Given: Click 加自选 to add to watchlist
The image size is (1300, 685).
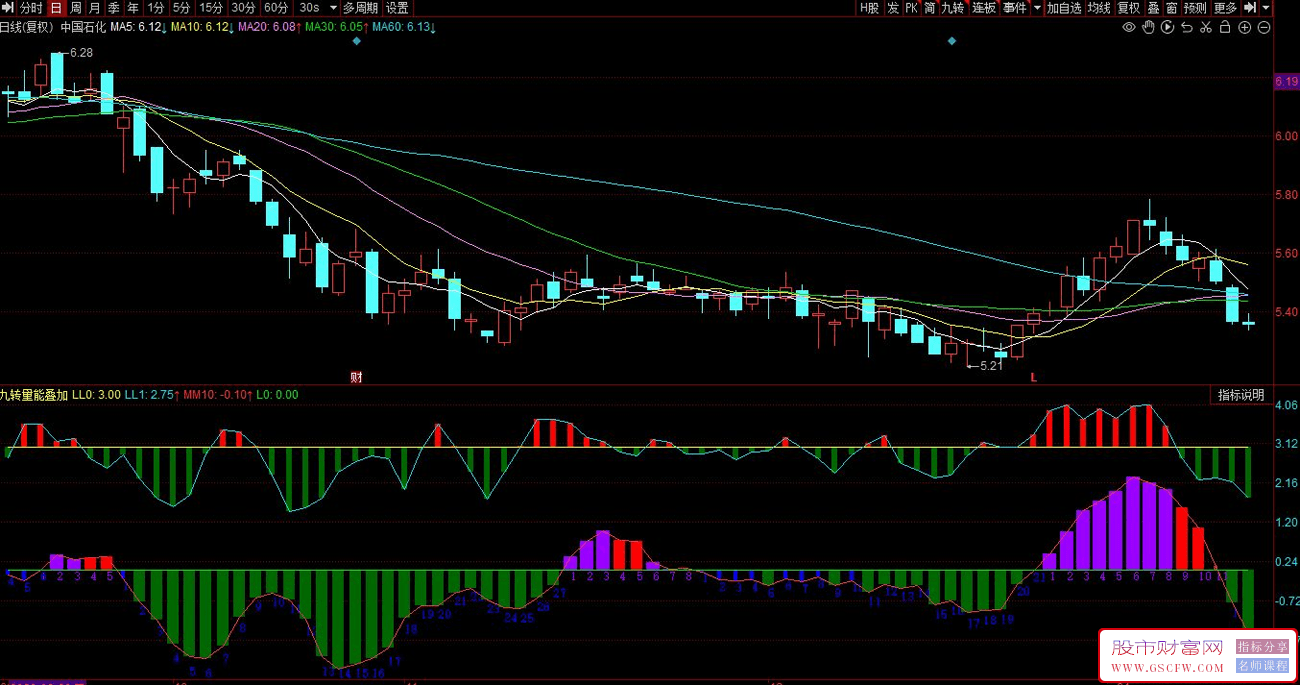Looking at the screenshot, I should tap(1065, 7).
